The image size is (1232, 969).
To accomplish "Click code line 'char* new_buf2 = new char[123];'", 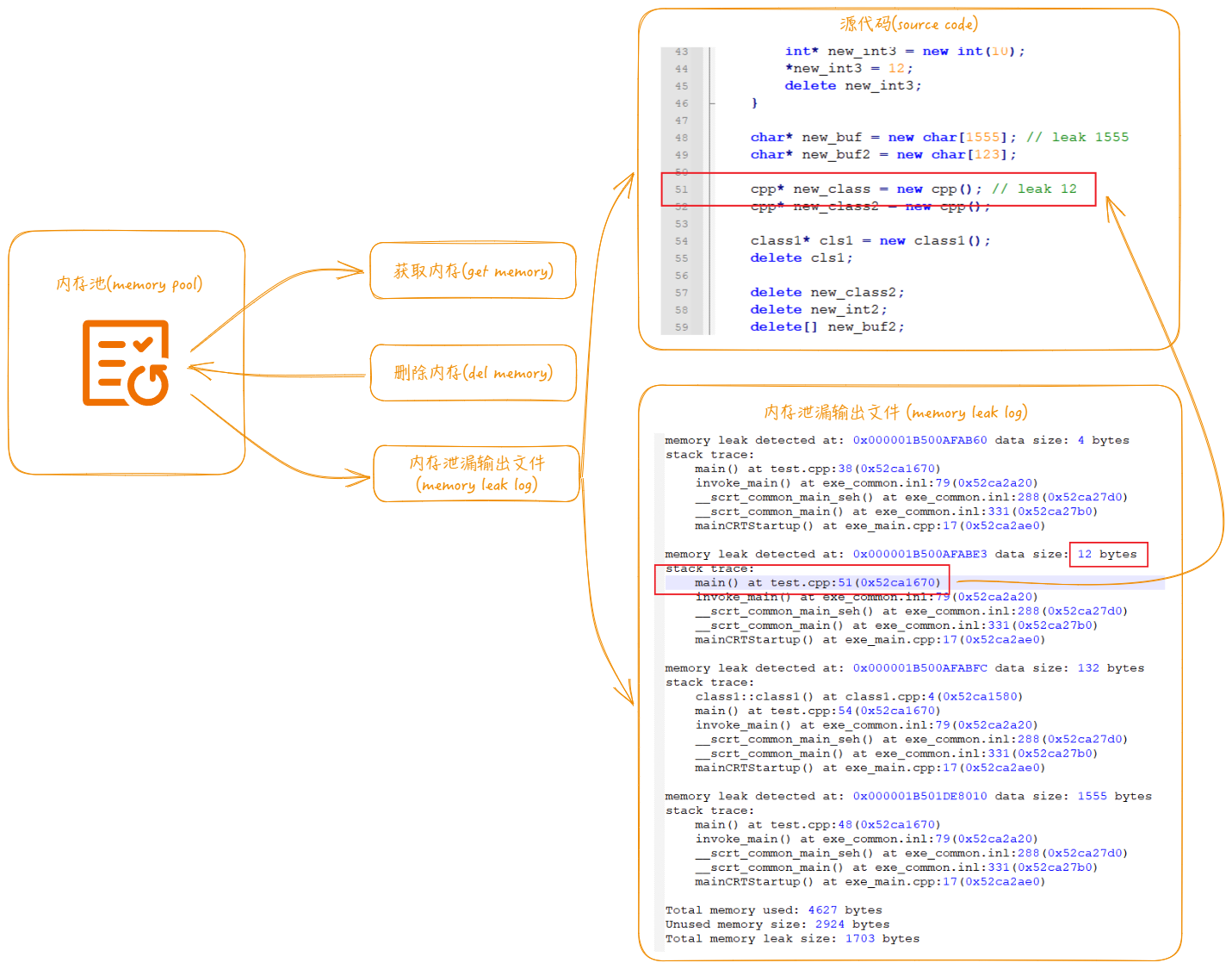I will point(883,155).
